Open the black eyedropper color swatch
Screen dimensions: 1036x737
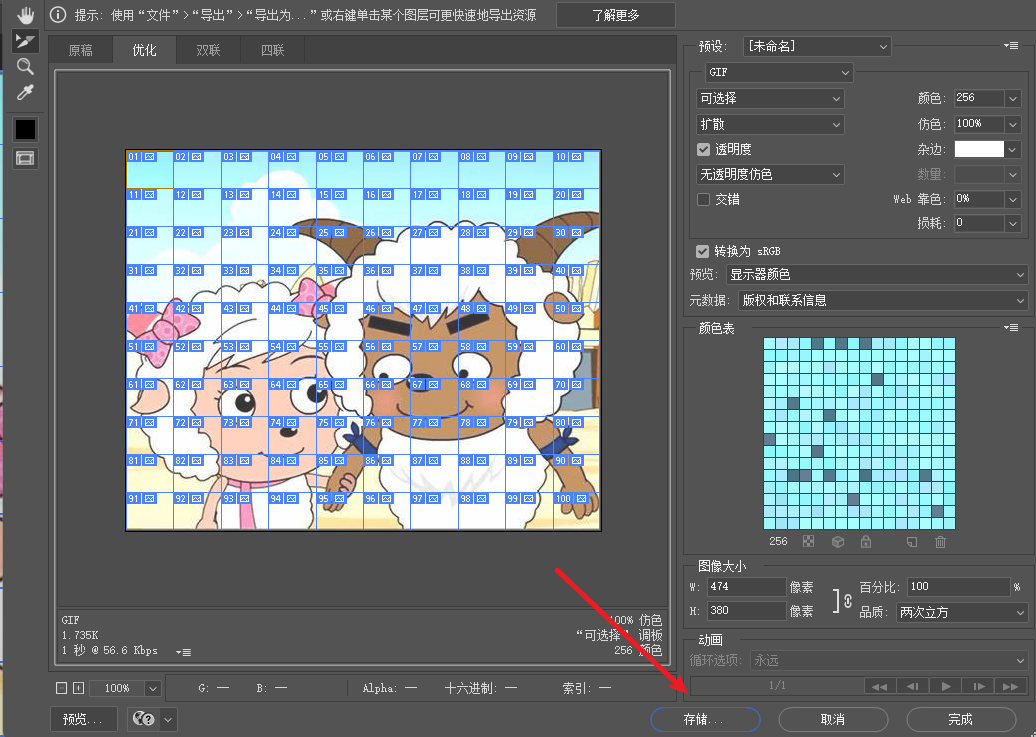click(x=25, y=129)
